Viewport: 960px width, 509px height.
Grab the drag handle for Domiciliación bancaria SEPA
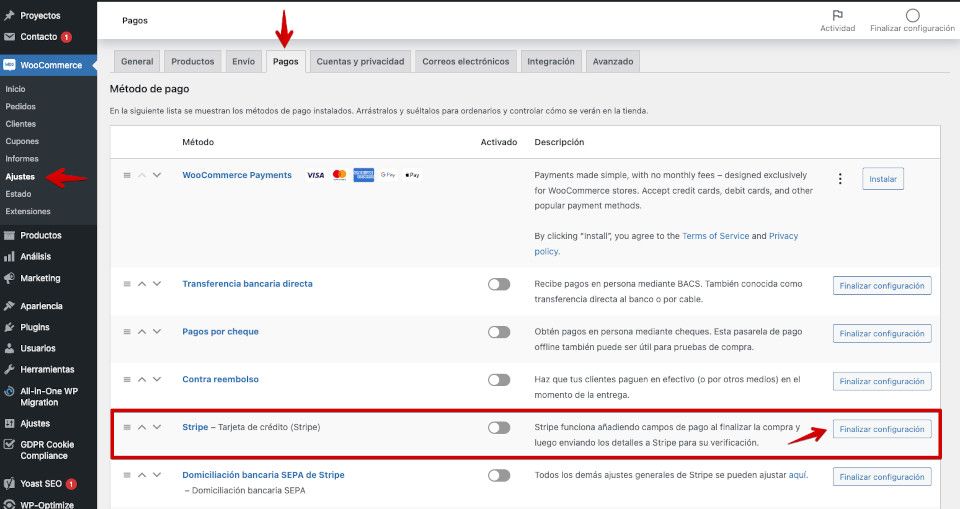(127, 475)
